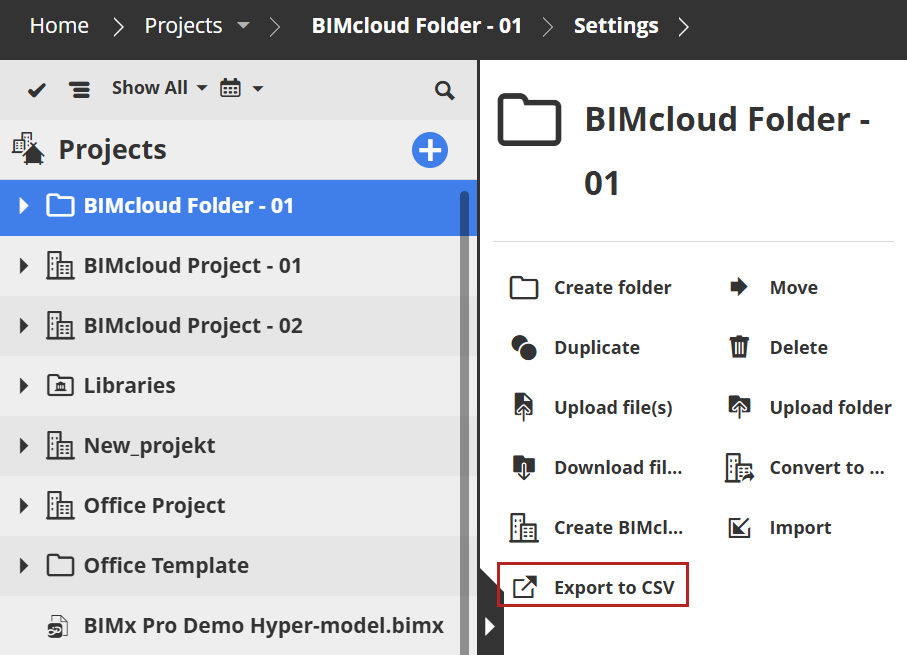Open the Settings breadcrumb item
This screenshot has width=907, height=655.
pyautogui.click(x=615, y=26)
